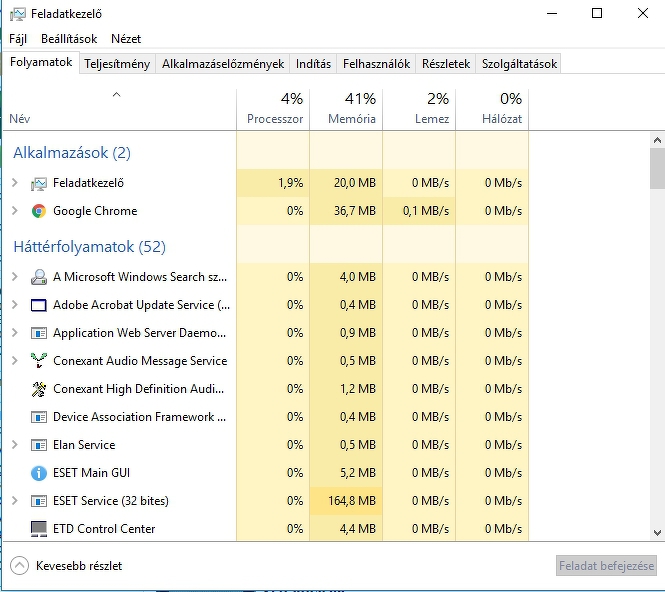The height and width of the screenshot is (592, 665).
Task: Click the vertical scrollbar thumb
Action: coord(657,170)
